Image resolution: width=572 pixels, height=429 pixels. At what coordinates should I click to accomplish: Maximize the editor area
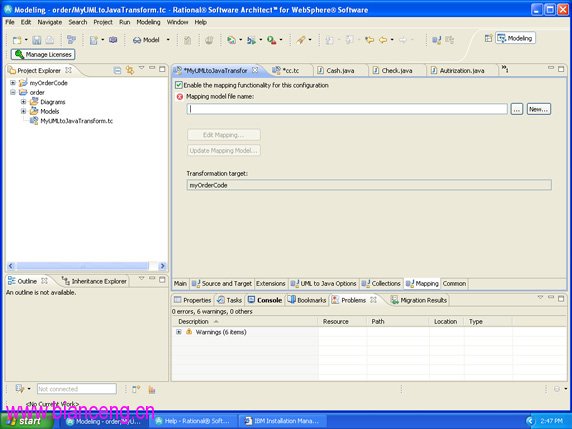pyautogui.click(x=561, y=69)
